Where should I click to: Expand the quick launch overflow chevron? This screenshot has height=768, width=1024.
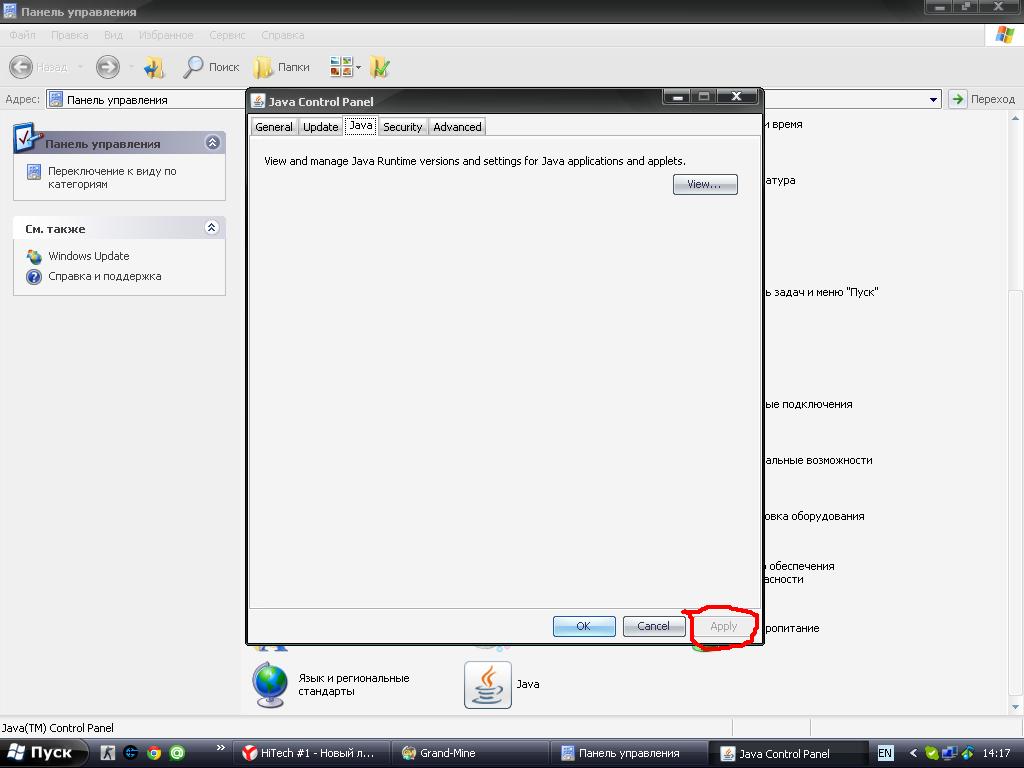[221, 748]
